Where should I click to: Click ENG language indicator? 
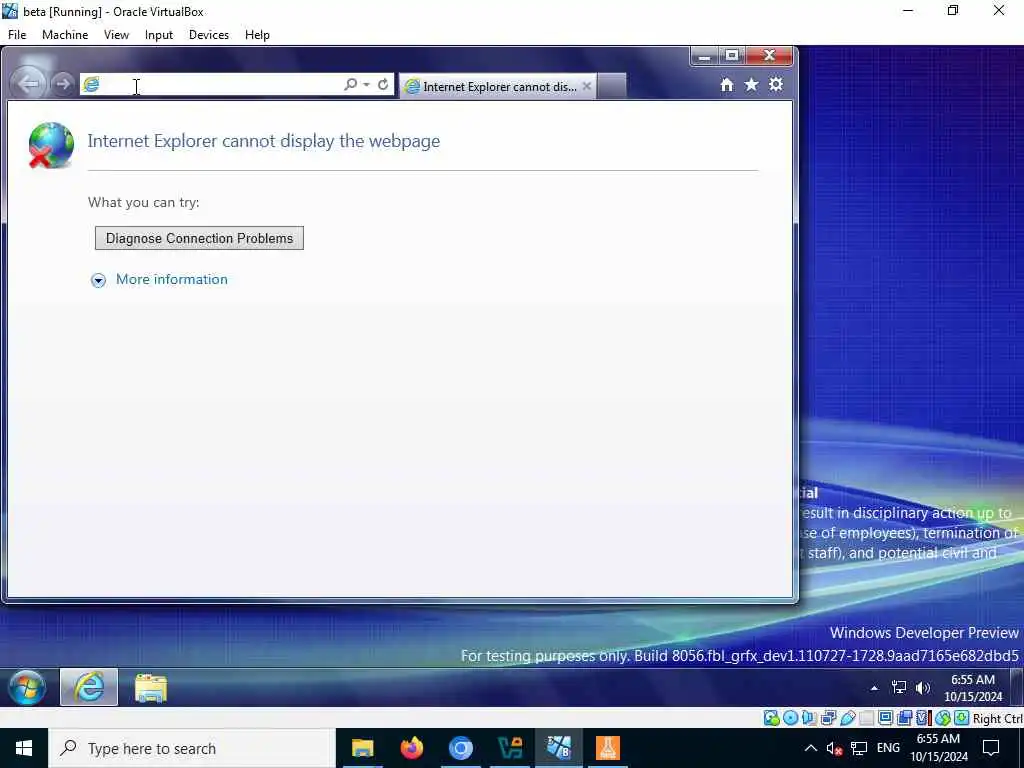(888, 748)
